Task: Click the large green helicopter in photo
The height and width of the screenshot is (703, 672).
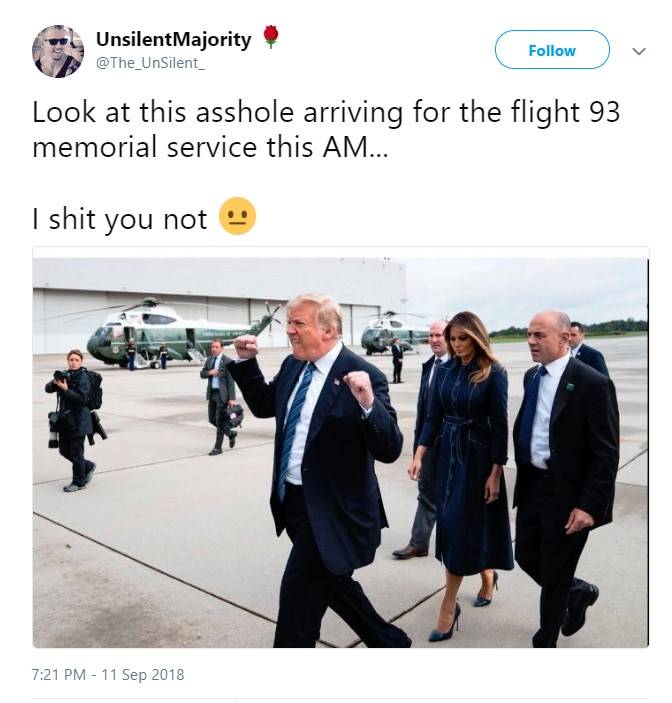Action: [179, 332]
